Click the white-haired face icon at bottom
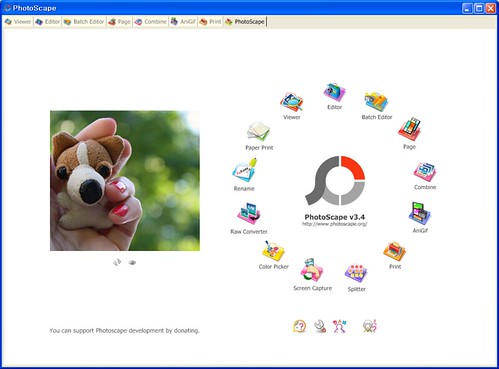499x369 pixels. [370, 326]
